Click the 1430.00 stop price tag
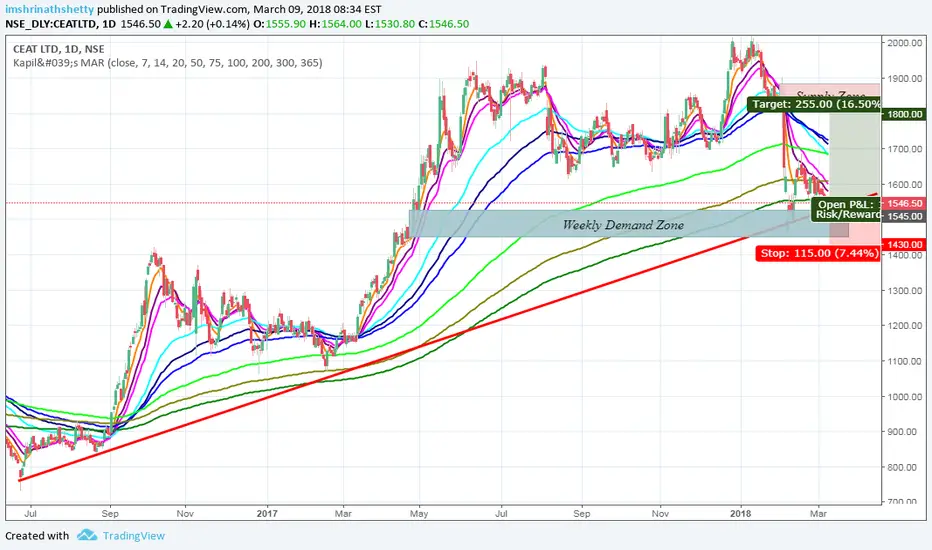This screenshot has height=550, width=932. click(x=905, y=244)
